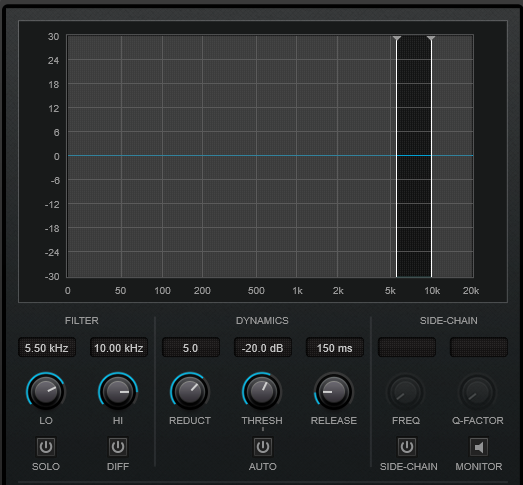Click the left band triangle handle
The width and height of the screenshot is (523, 485).
pos(397,39)
